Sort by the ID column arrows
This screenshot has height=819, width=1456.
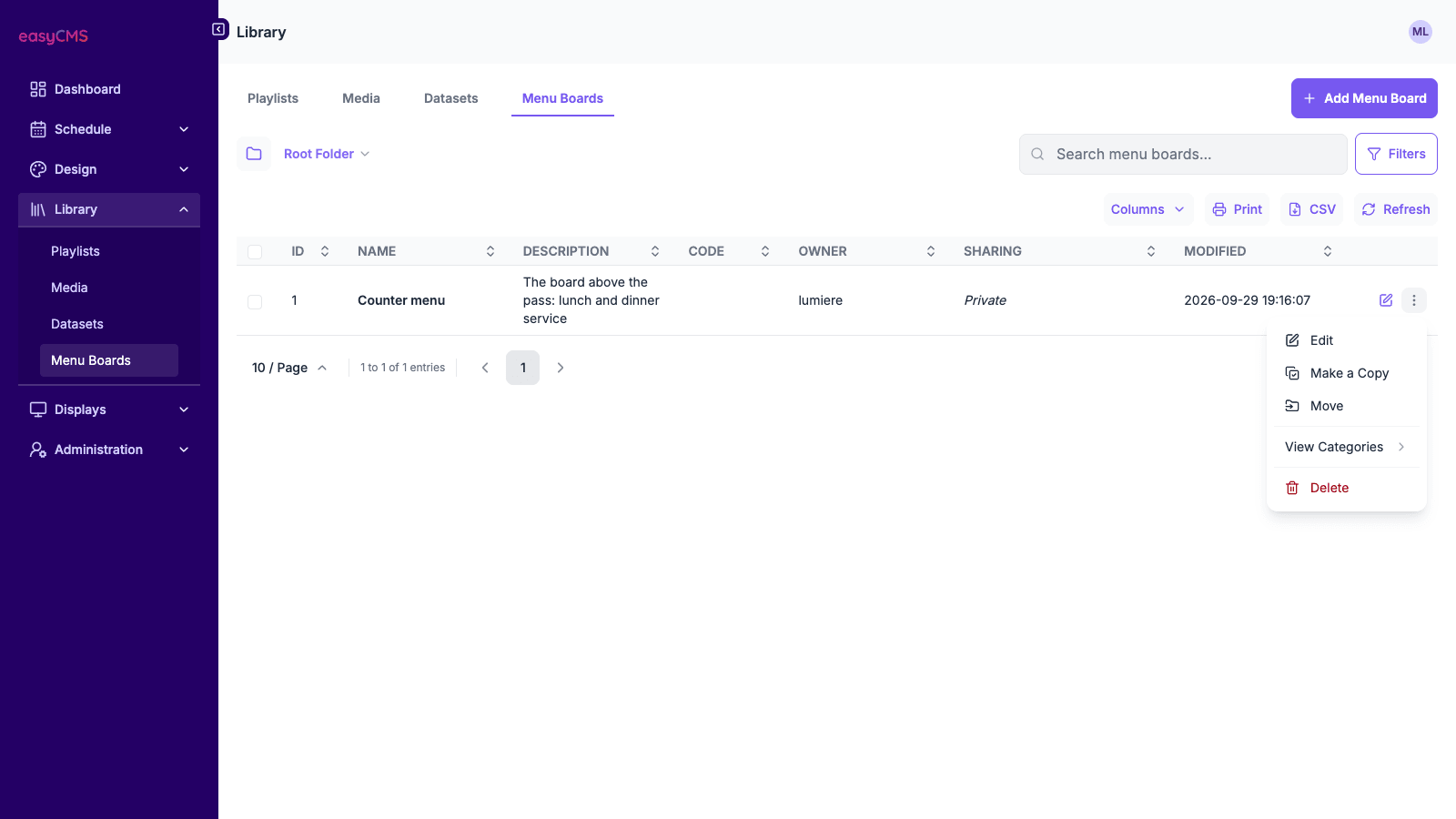click(325, 251)
